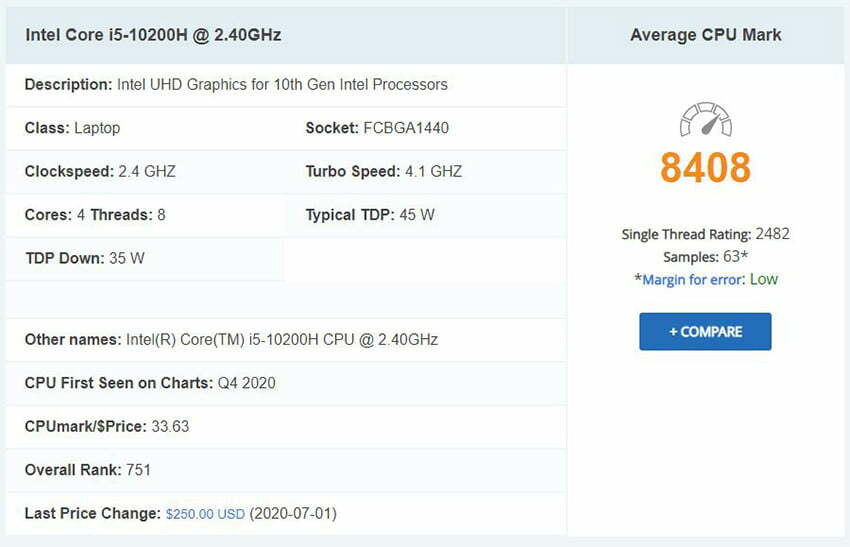Select the Turbo Speed: 4.1 GHZ value
Screen dimensions: 850x547
click(384, 171)
